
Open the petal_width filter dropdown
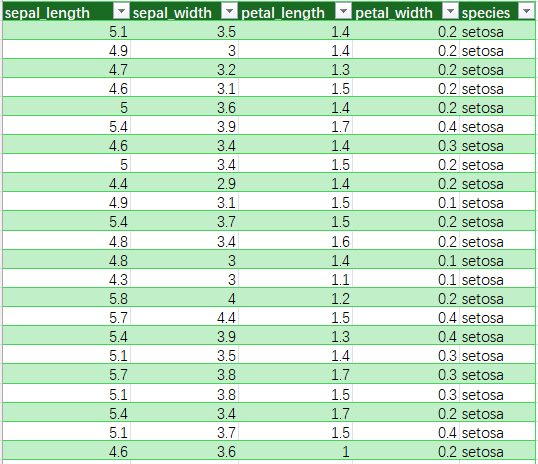[x=450, y=12]
